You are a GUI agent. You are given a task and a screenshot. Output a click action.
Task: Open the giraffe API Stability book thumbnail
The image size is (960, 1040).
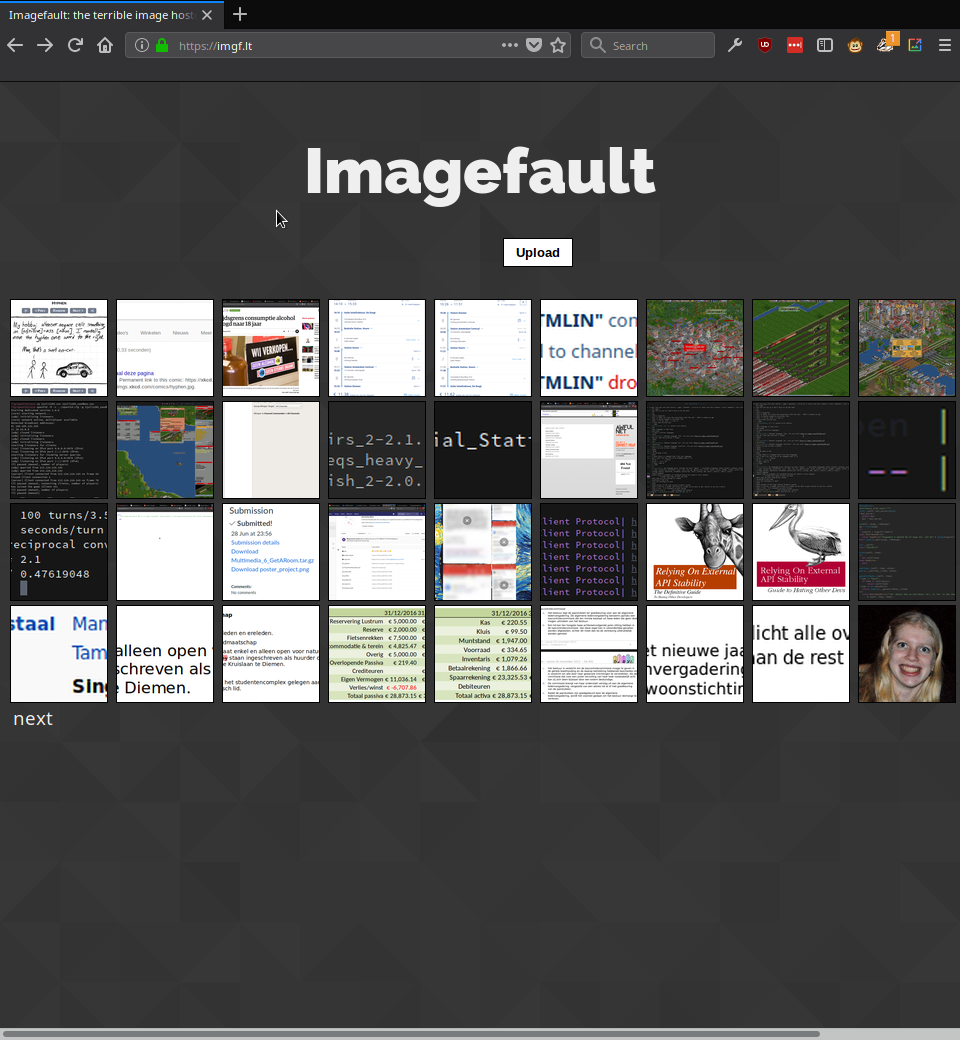coord(695,552)
